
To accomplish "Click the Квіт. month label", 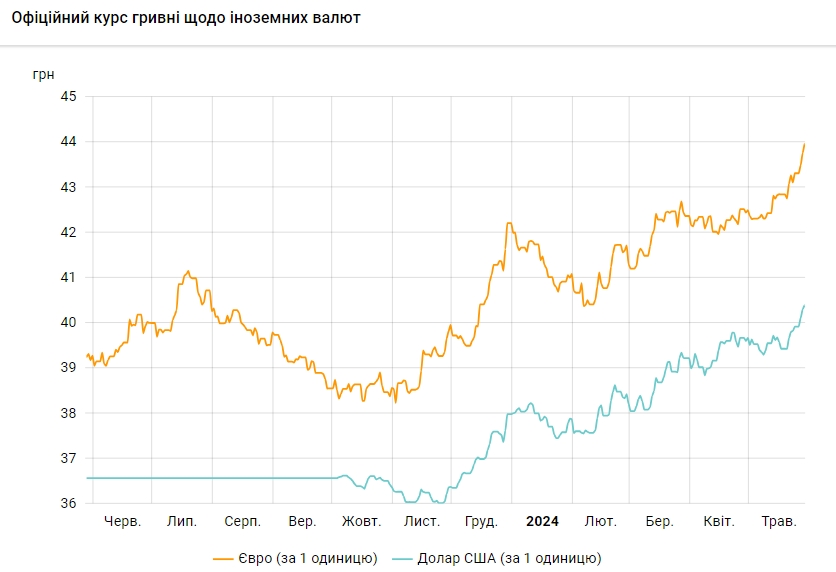I will (x=719, y=521).
